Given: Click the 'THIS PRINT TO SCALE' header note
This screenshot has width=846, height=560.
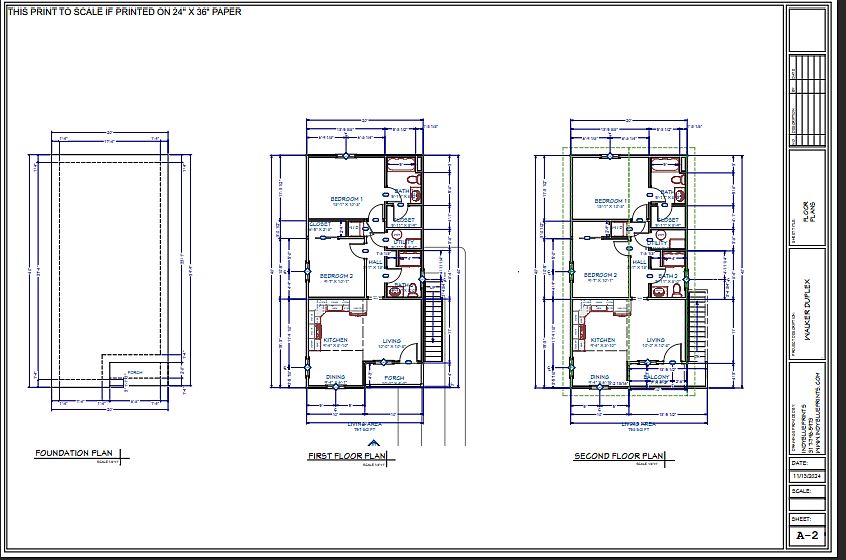Looking at the screenshot, I should pyautogui.click(x=125, y=12).
